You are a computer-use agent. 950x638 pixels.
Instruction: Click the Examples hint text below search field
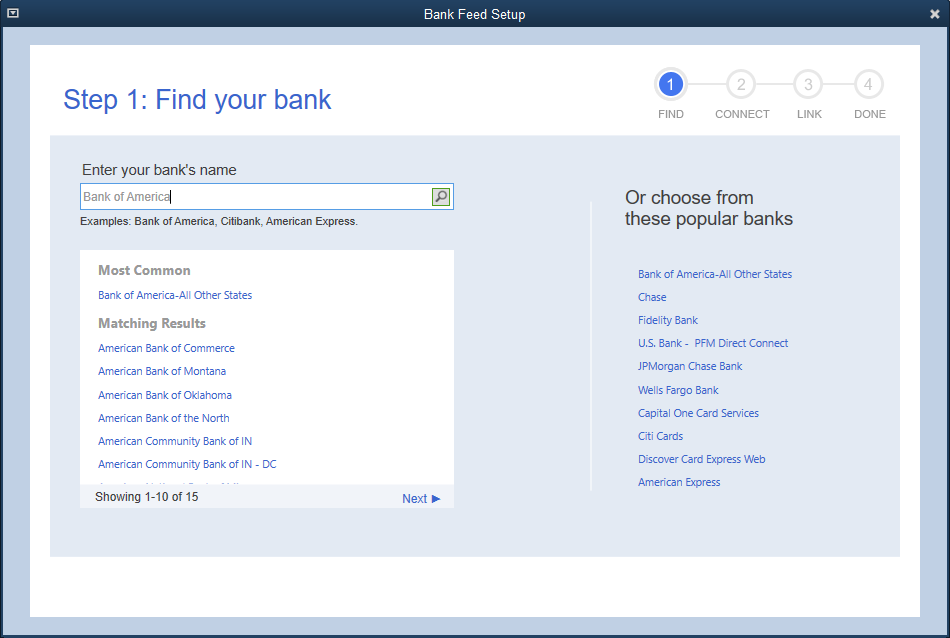(219, 222)
